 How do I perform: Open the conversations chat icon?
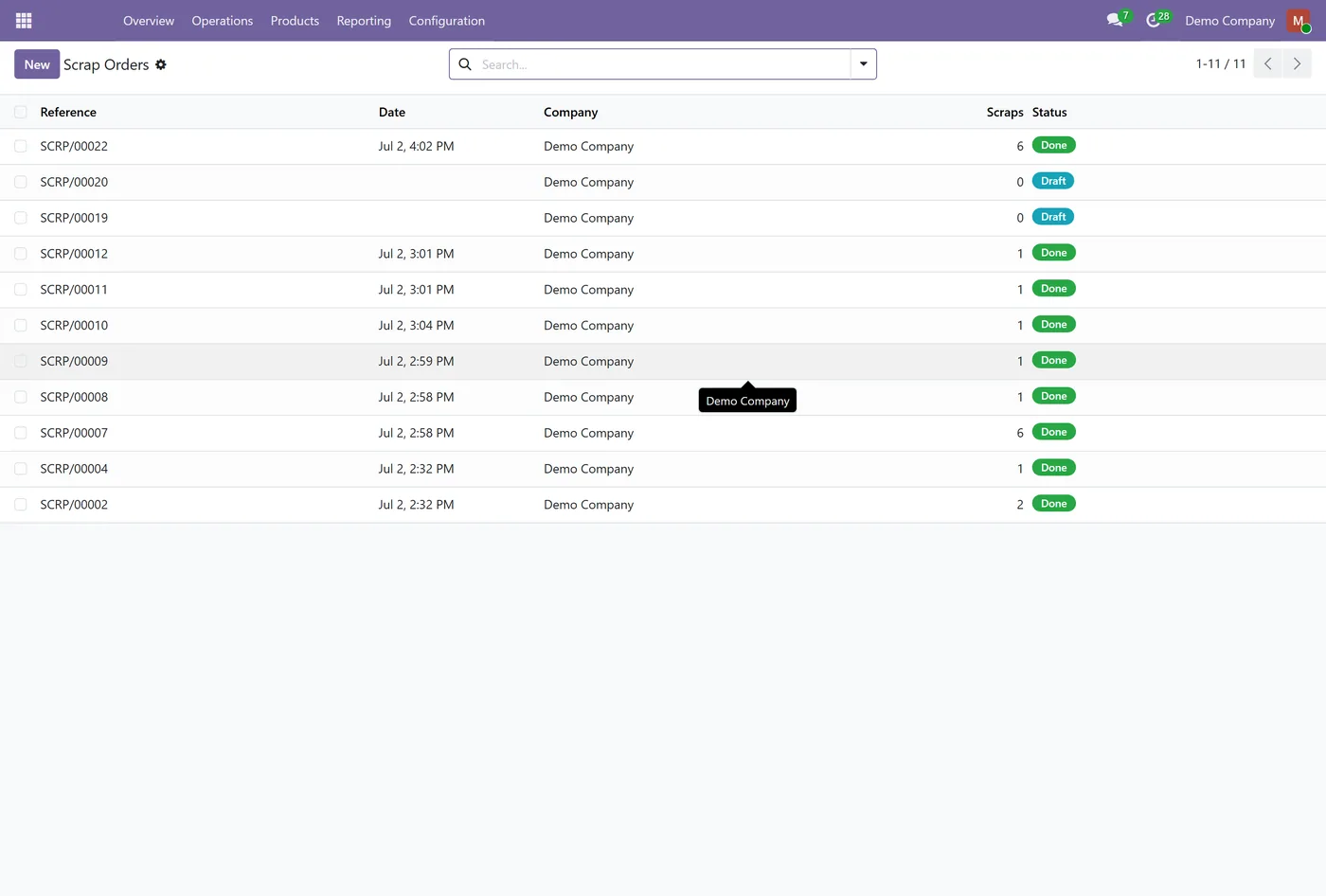[1115, 20]
